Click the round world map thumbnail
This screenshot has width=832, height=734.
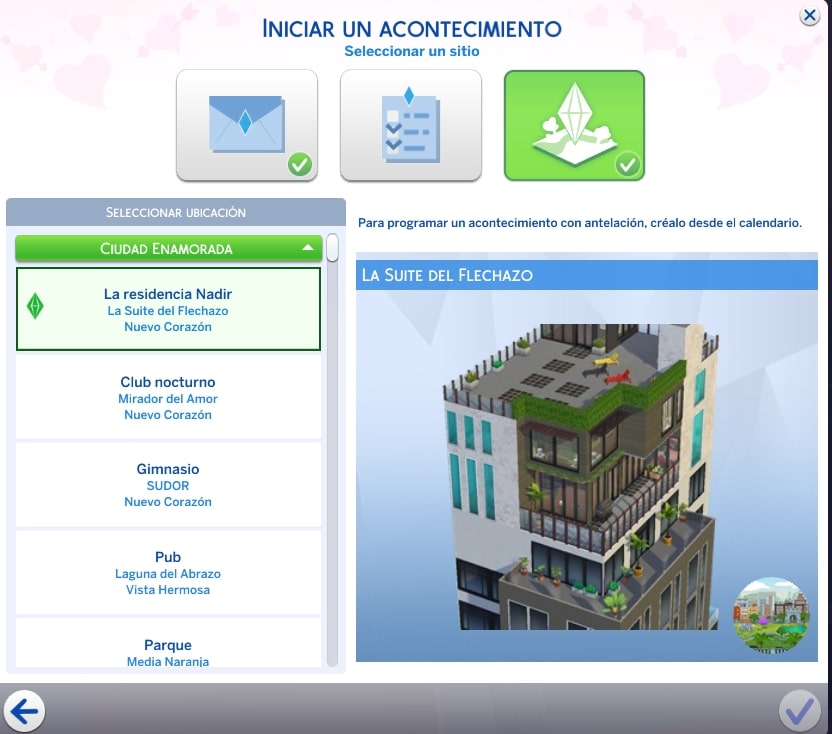click(771, 615)
